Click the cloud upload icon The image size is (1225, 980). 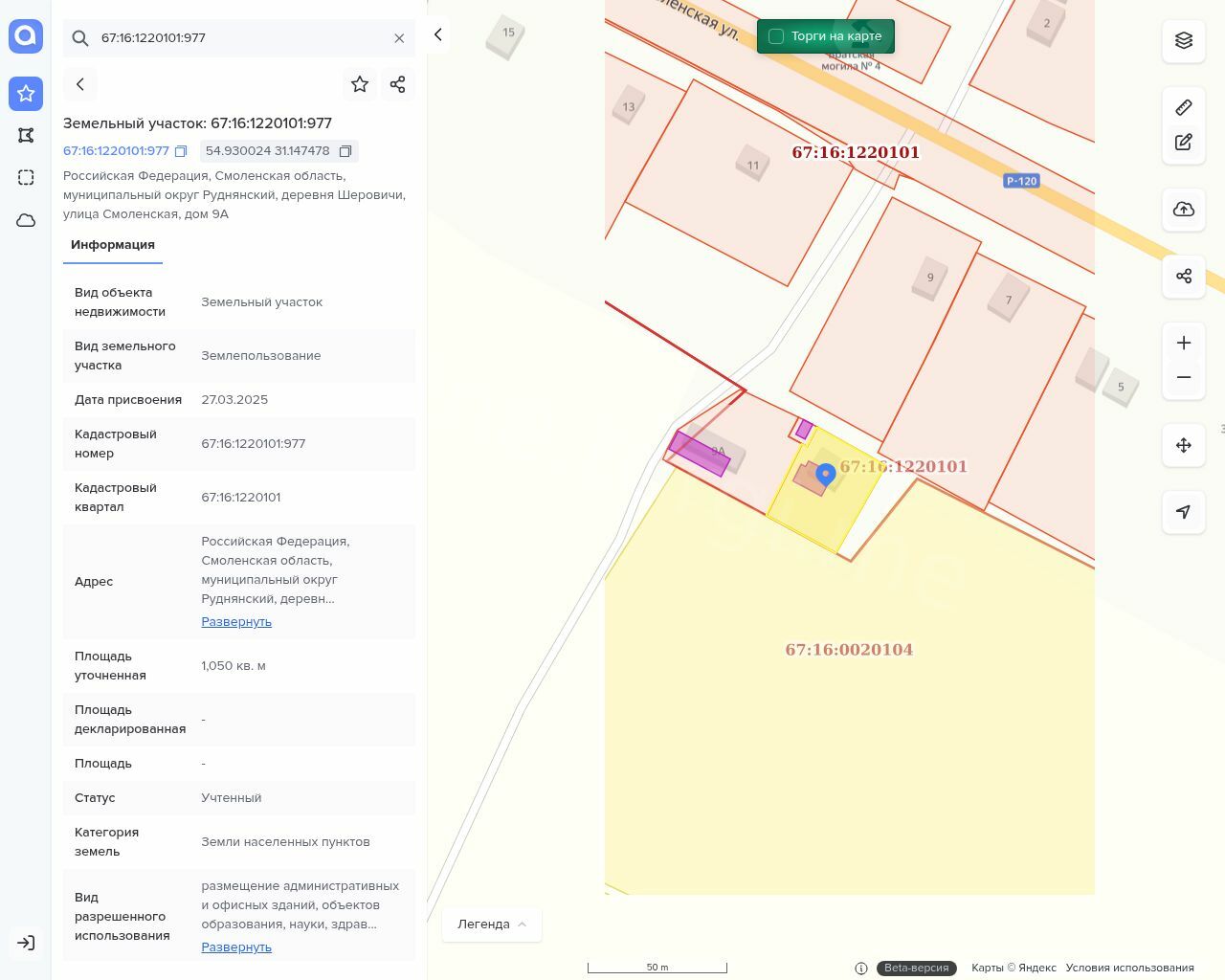tap(1183, 210)
